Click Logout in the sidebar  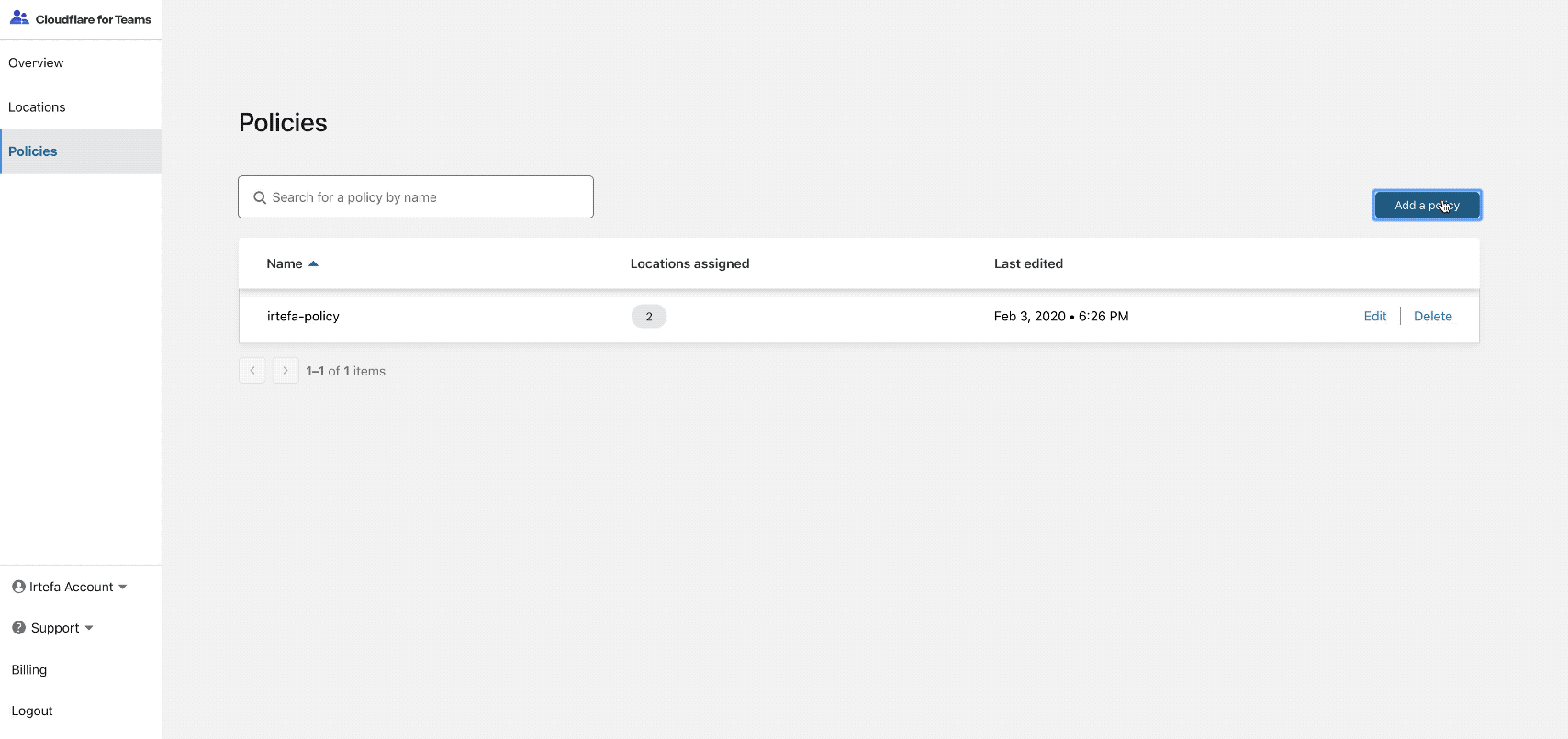[32, 711]
